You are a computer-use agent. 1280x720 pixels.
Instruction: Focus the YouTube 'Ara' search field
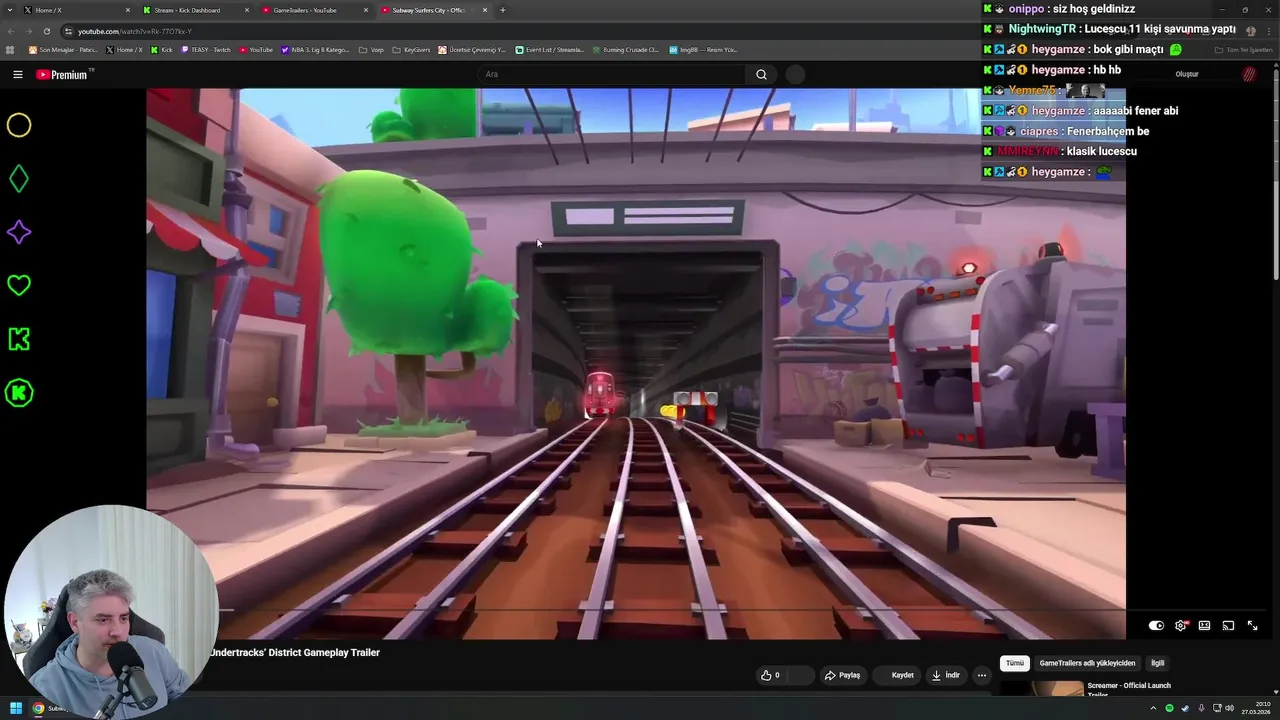click(x=612, y=74)
